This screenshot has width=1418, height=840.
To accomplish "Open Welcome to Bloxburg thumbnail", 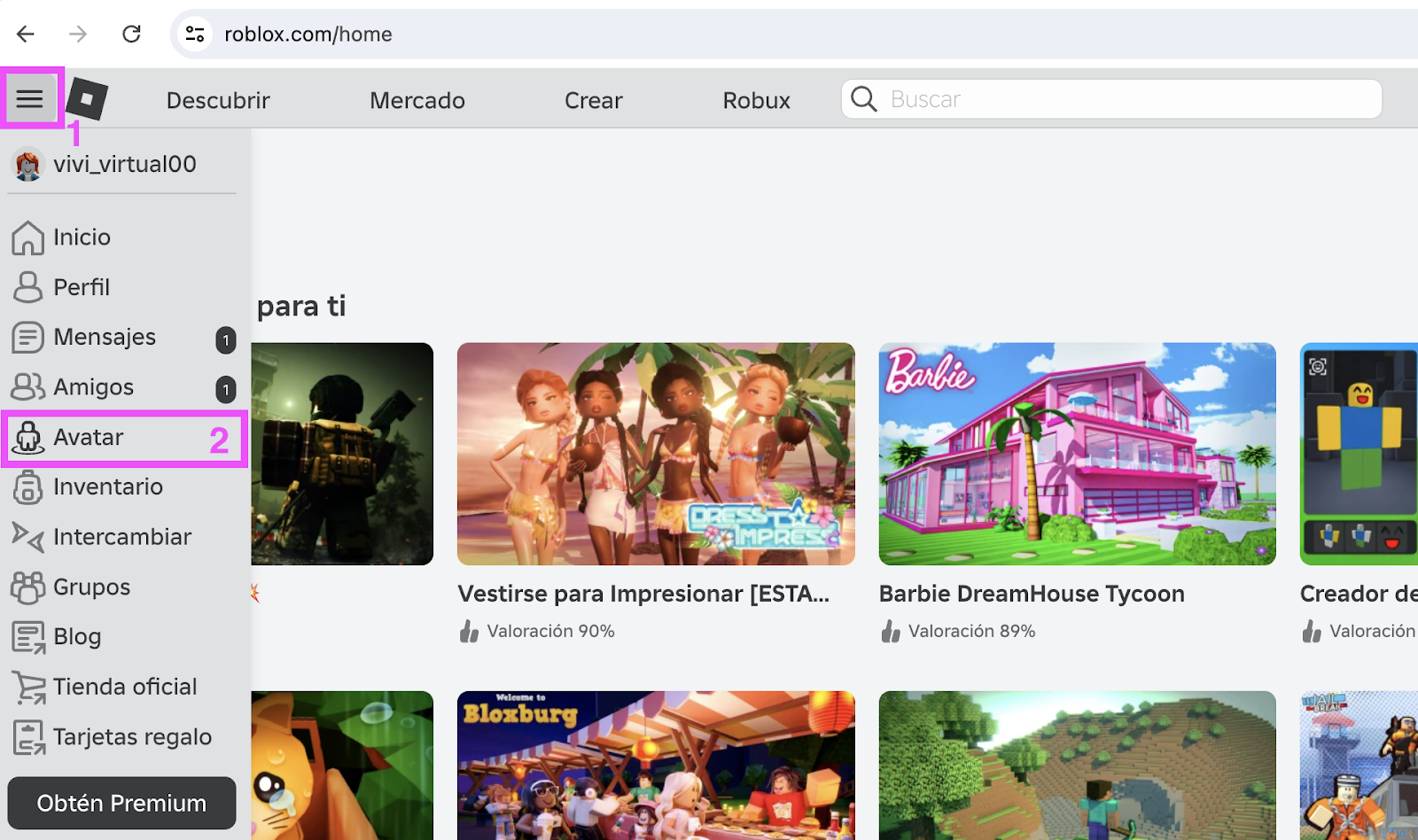I will point(656,766).
